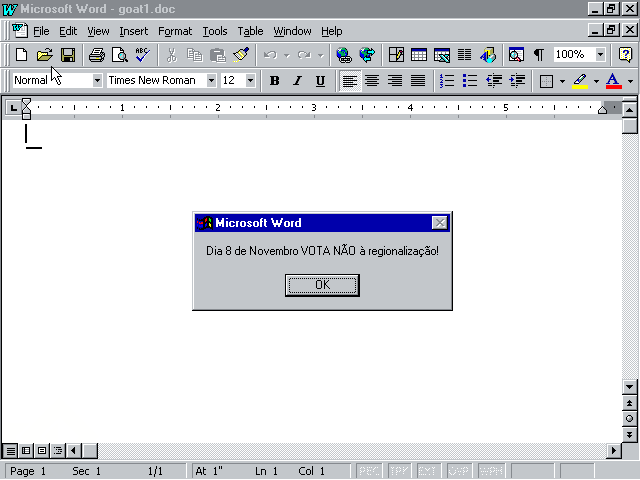Paste with the clipboard icon

(x=218, y=55)
